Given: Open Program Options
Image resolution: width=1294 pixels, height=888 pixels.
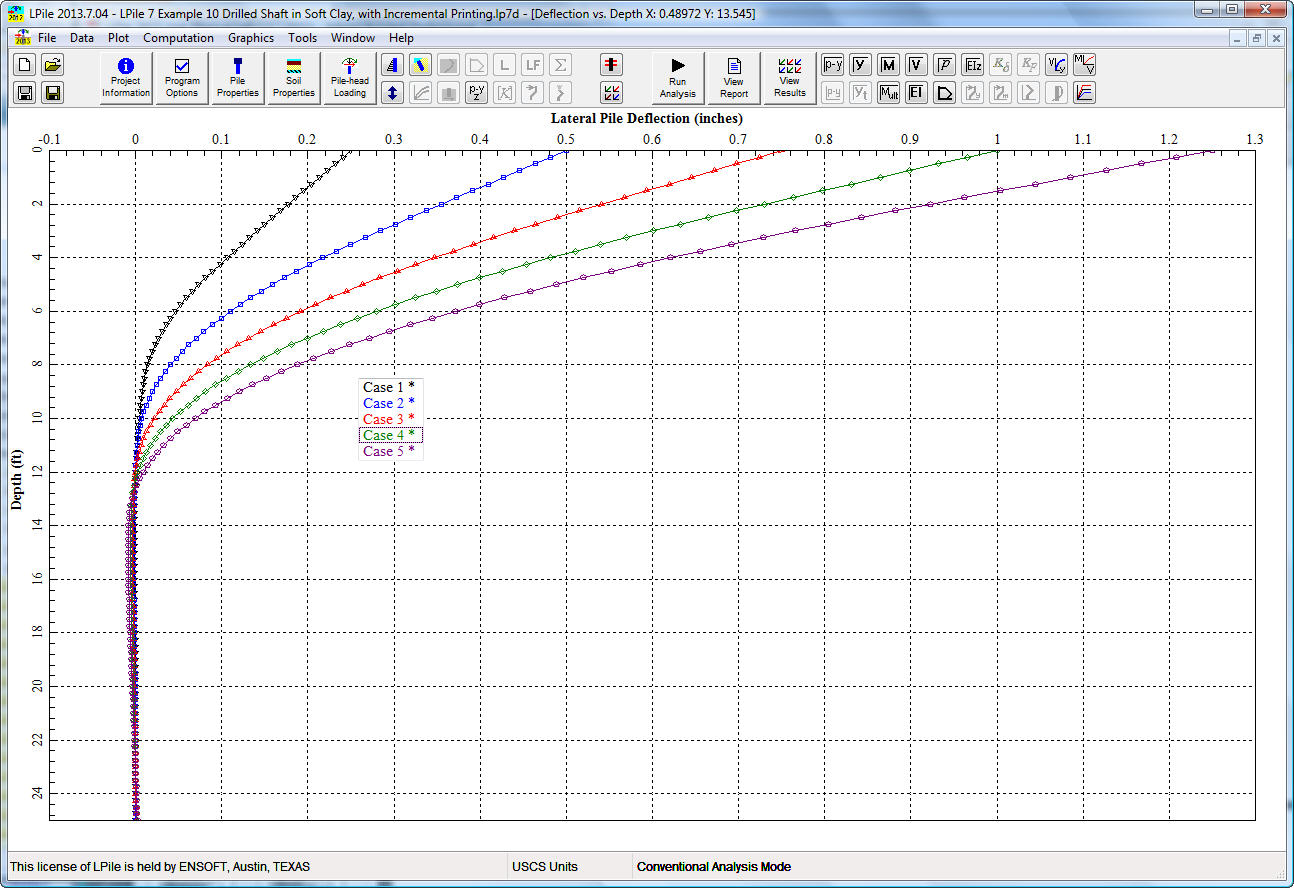Looking at the screenshot, I should [182, 77].
